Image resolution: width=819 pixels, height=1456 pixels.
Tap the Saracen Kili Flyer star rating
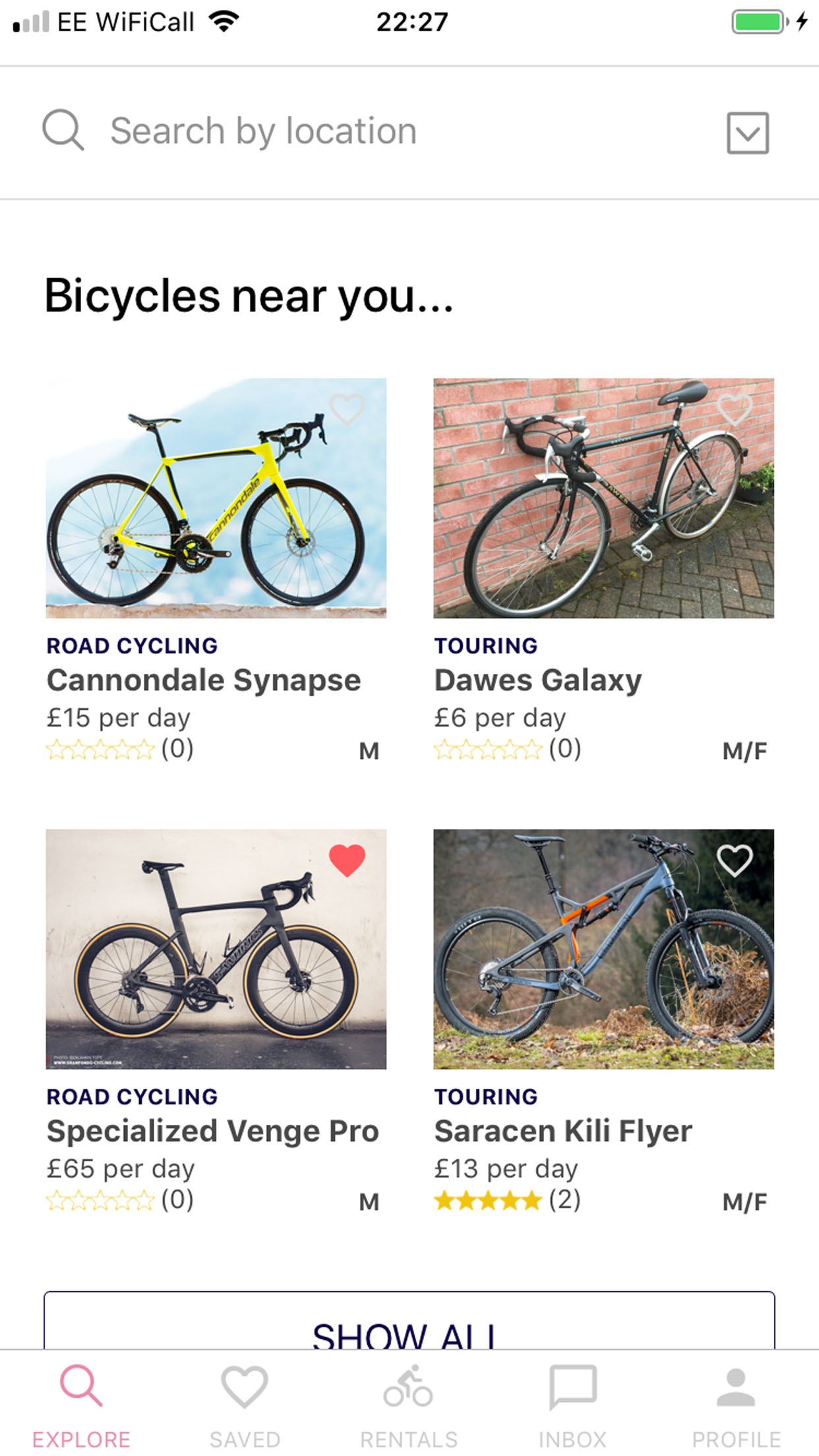pos(488,1201)
